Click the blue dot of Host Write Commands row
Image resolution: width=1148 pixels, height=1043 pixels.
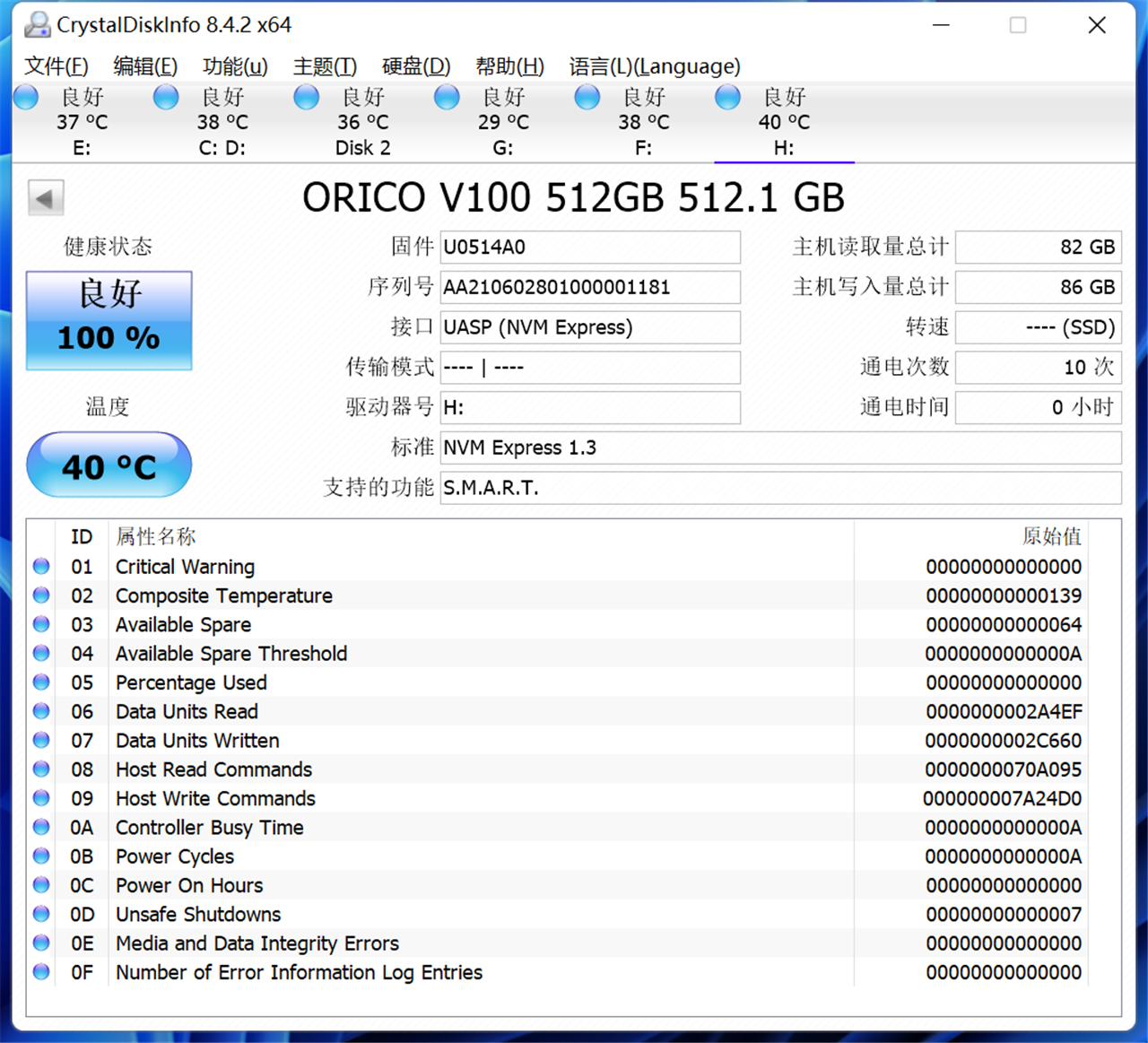point(41,797)
